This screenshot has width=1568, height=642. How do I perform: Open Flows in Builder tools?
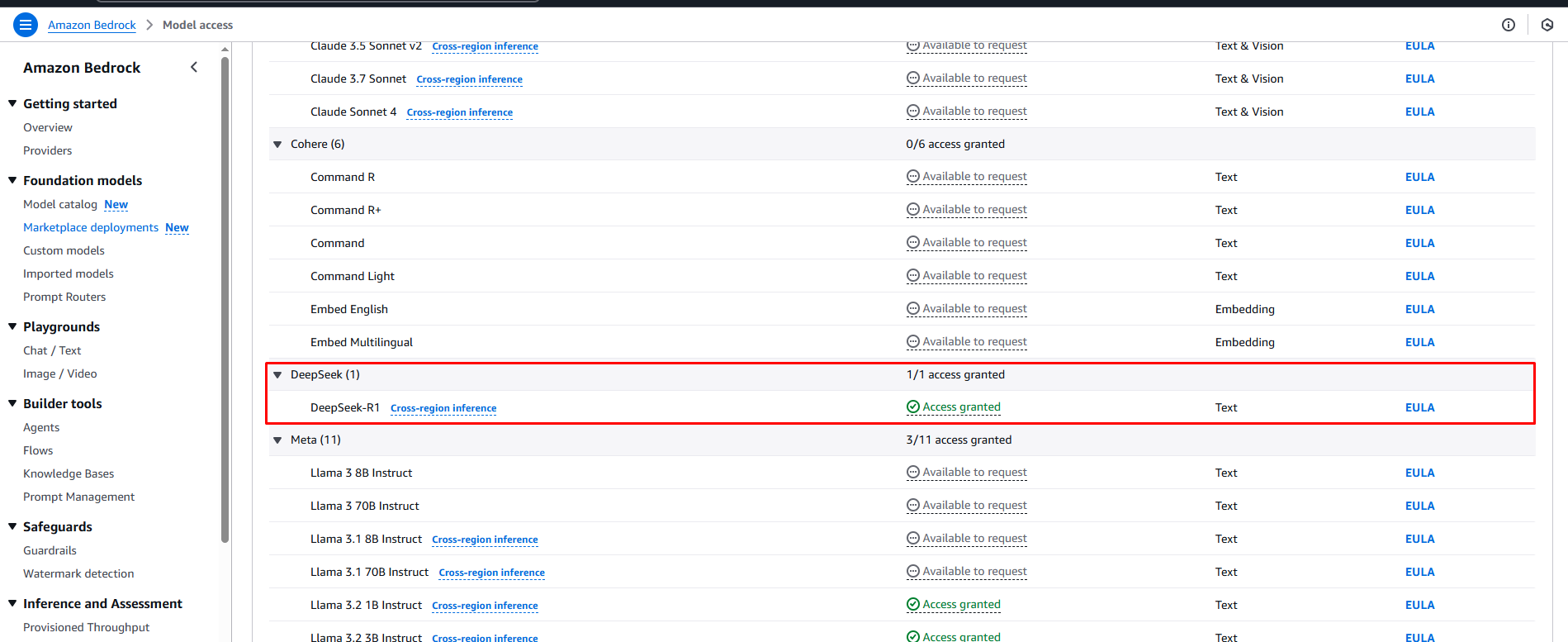38,450
